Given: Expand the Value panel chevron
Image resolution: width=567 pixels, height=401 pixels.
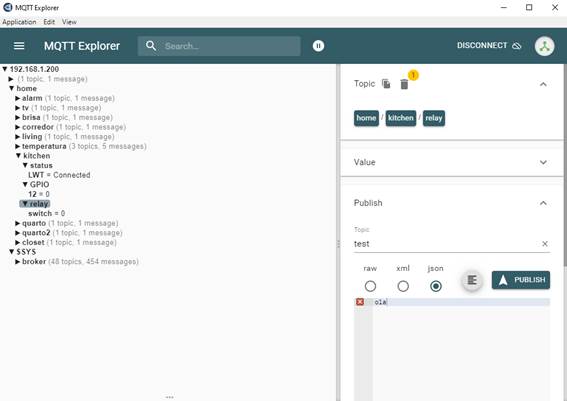Looking at the screenshot, I should [x=543, y=162].
